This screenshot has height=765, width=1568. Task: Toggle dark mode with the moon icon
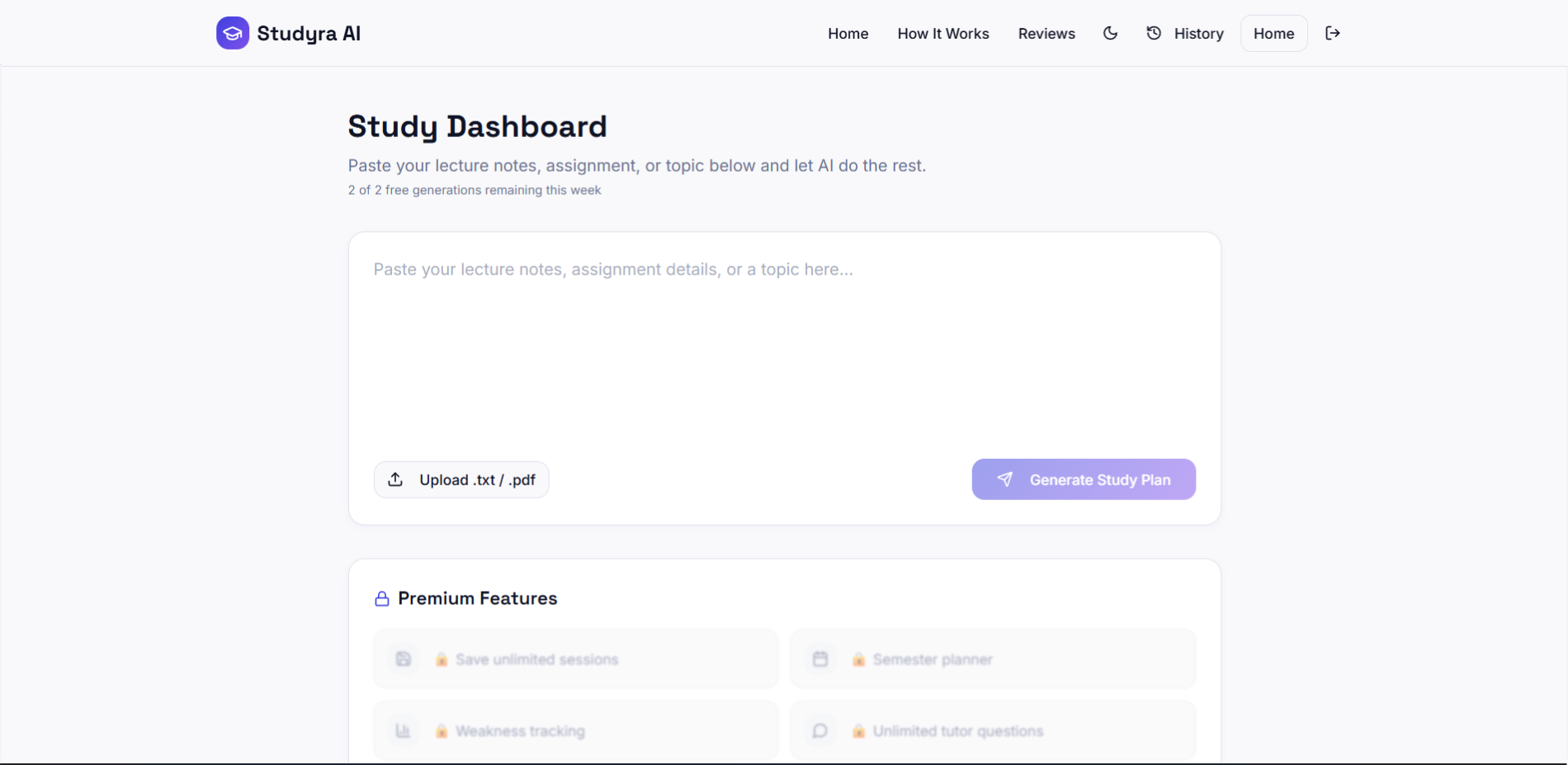click(1110, 33)
